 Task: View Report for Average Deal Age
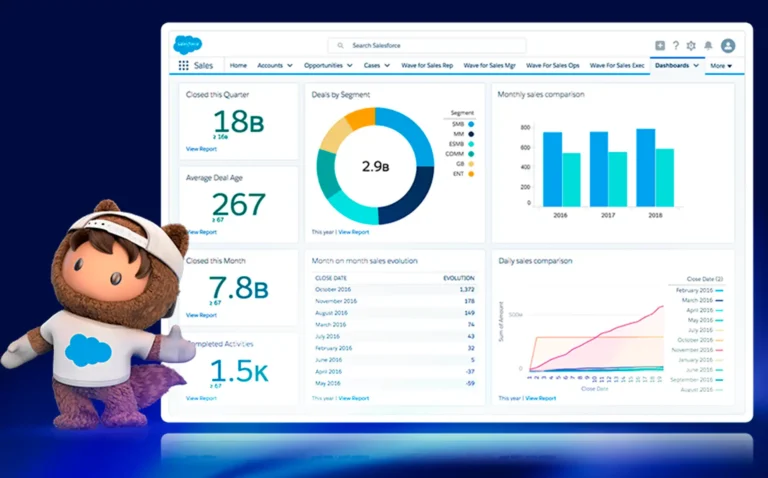pyautogui.click(x=201, y=232)
